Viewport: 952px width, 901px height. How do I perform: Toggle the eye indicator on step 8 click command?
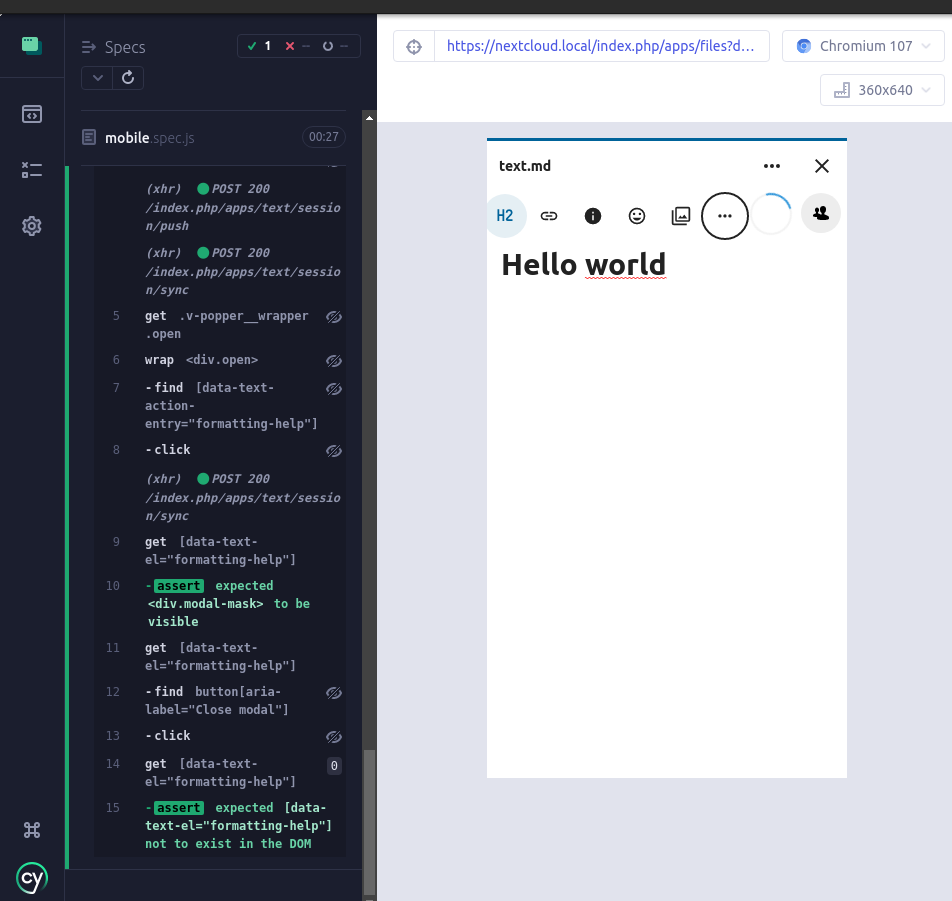click(x=333, y=450)
